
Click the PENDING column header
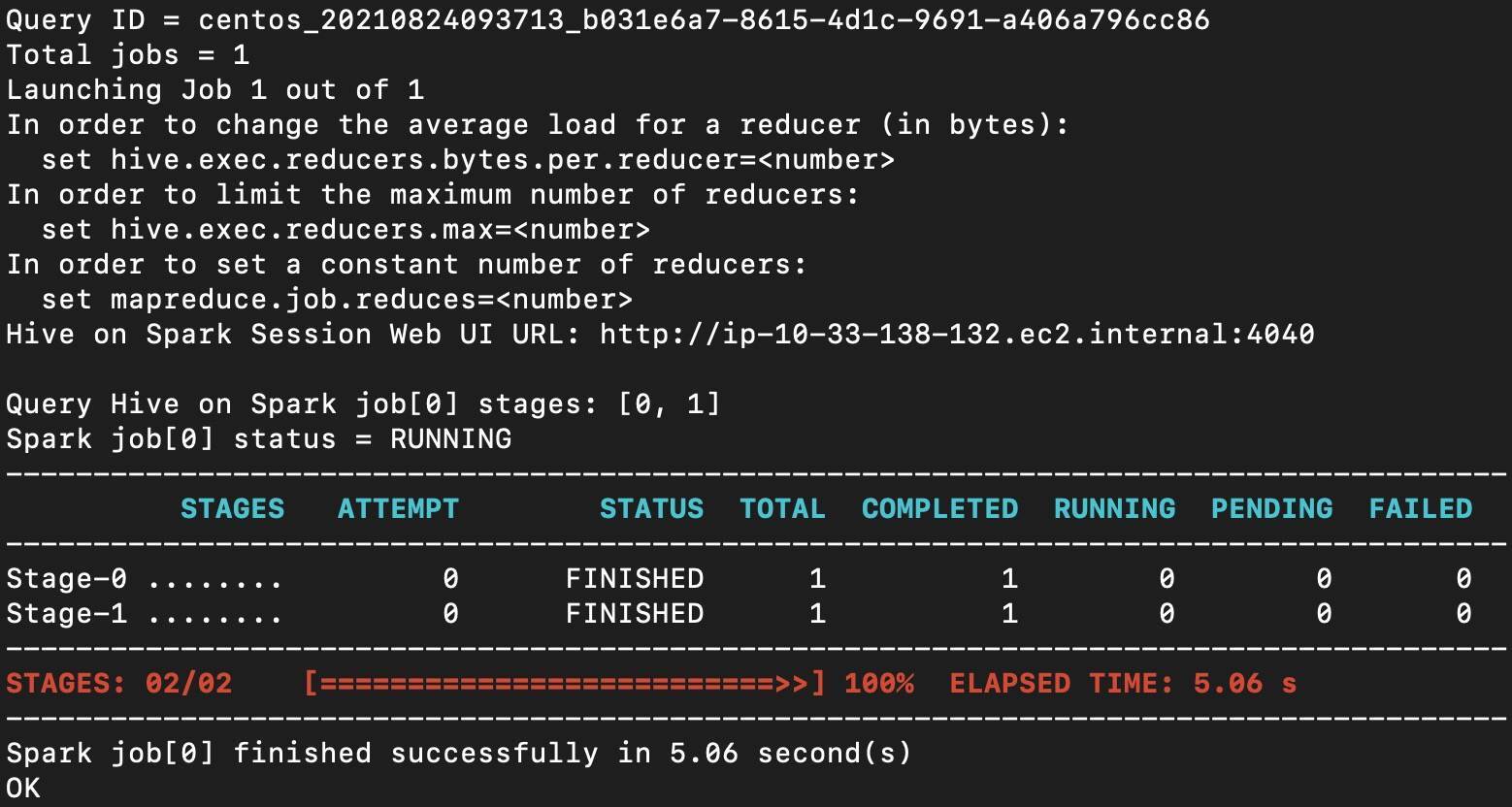click(x=1271, y=509)
